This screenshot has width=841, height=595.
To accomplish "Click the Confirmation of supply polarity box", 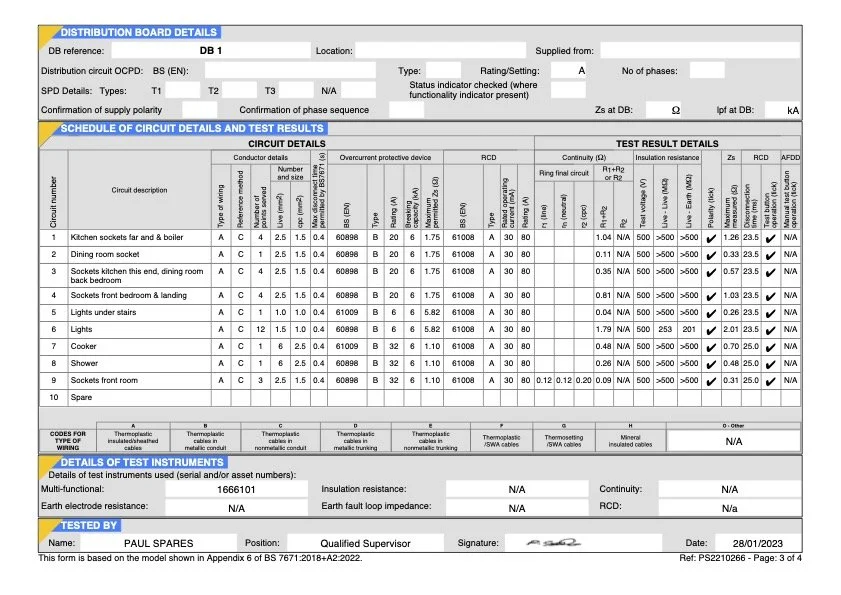I will [200, 109].
